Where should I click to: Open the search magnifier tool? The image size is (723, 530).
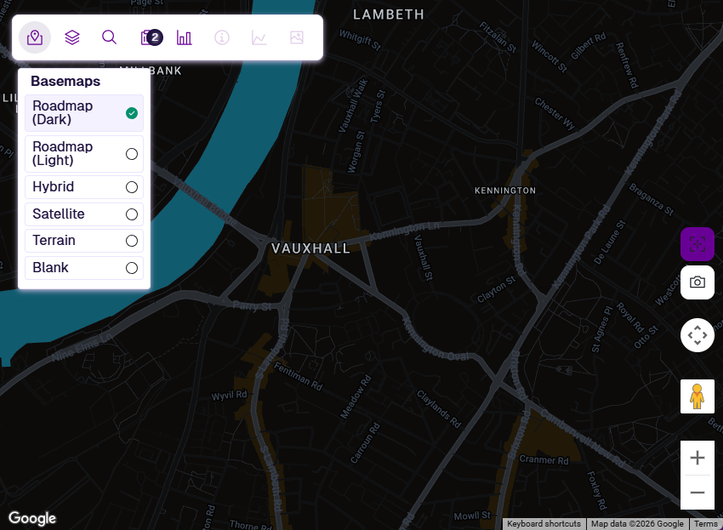(109, 37)
